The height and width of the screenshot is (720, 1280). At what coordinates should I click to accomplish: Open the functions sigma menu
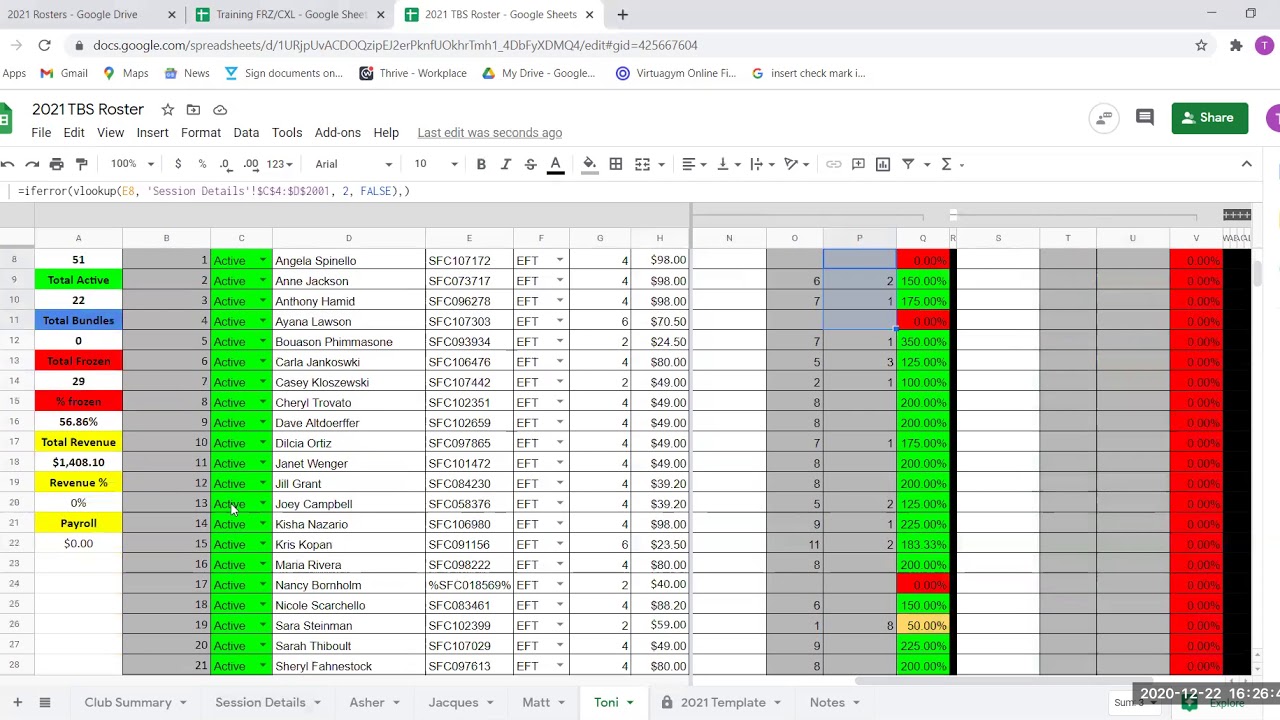coord(946,164)
